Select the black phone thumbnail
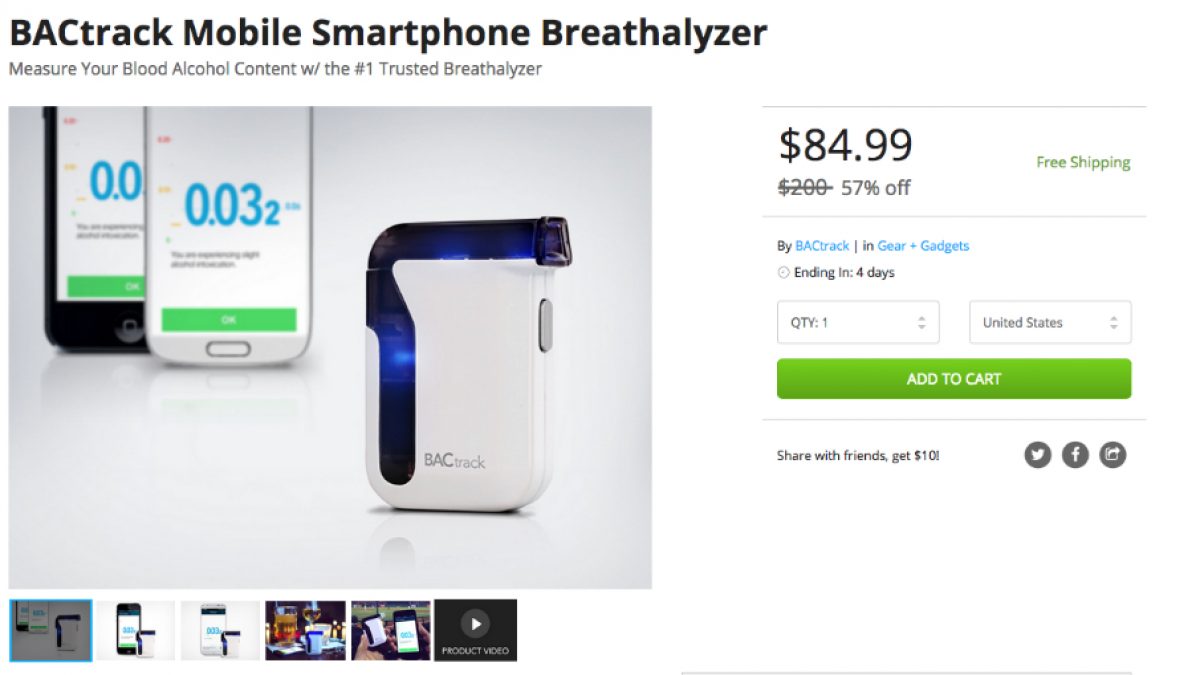 (x=136, y=630)
